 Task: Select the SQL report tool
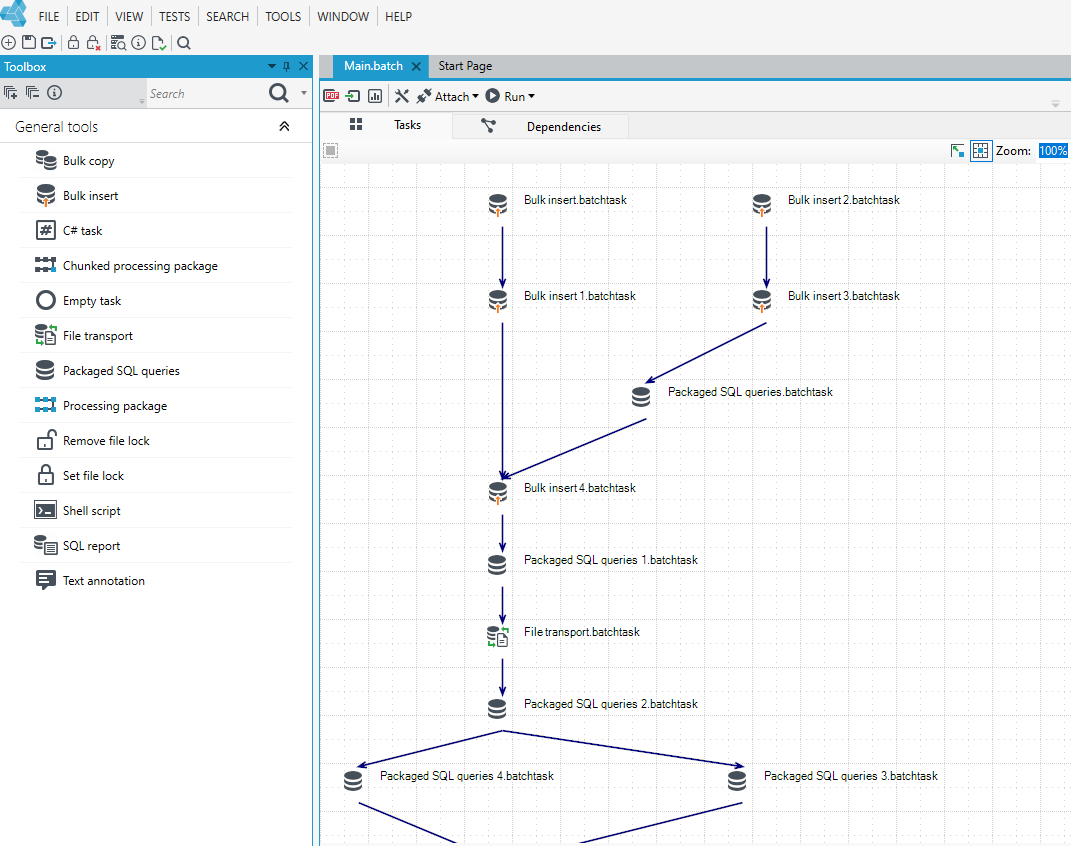pos(156,546)
